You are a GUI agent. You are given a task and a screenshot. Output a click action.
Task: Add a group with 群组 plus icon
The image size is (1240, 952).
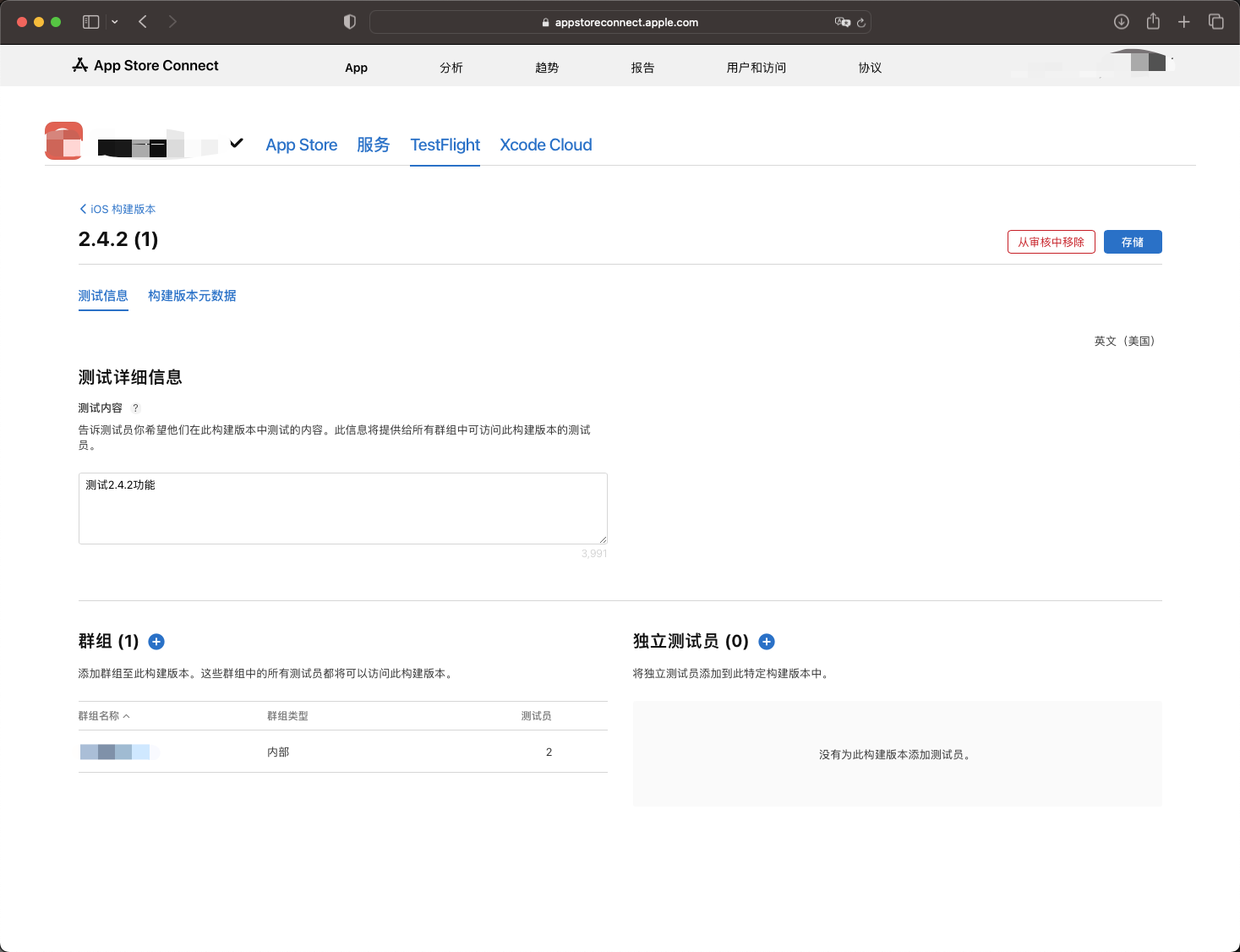[156, 642]
